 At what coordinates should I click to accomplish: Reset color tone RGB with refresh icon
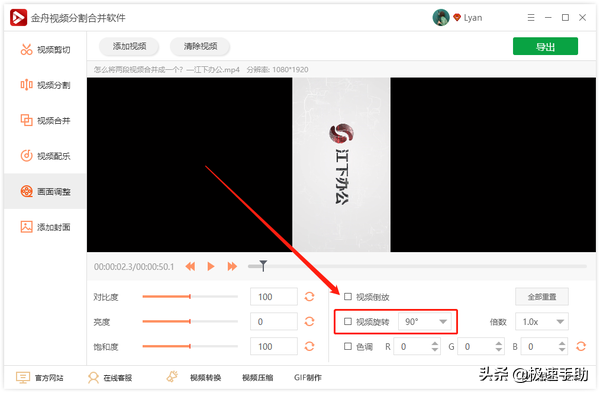click(581, 346)
